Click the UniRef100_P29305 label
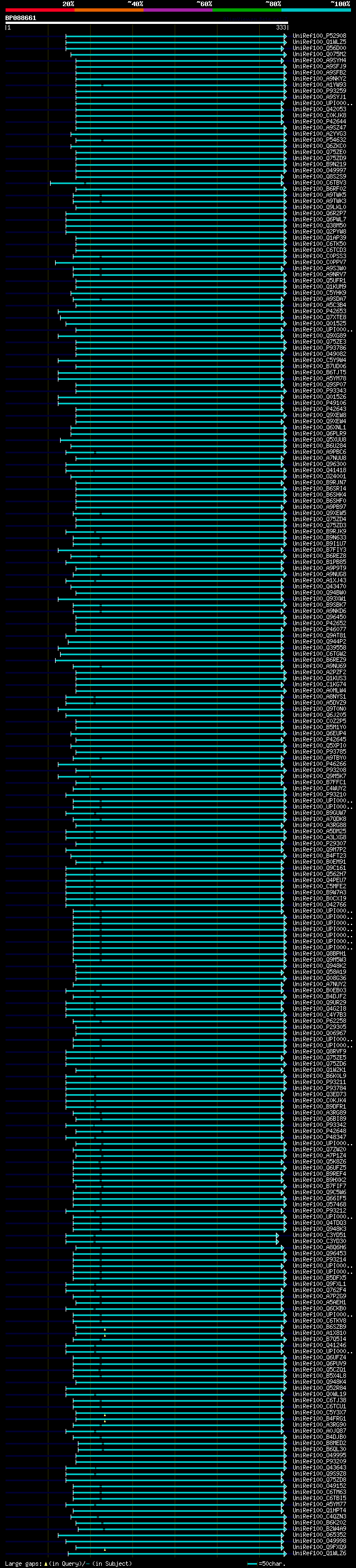 click(x=319, y=1027)
